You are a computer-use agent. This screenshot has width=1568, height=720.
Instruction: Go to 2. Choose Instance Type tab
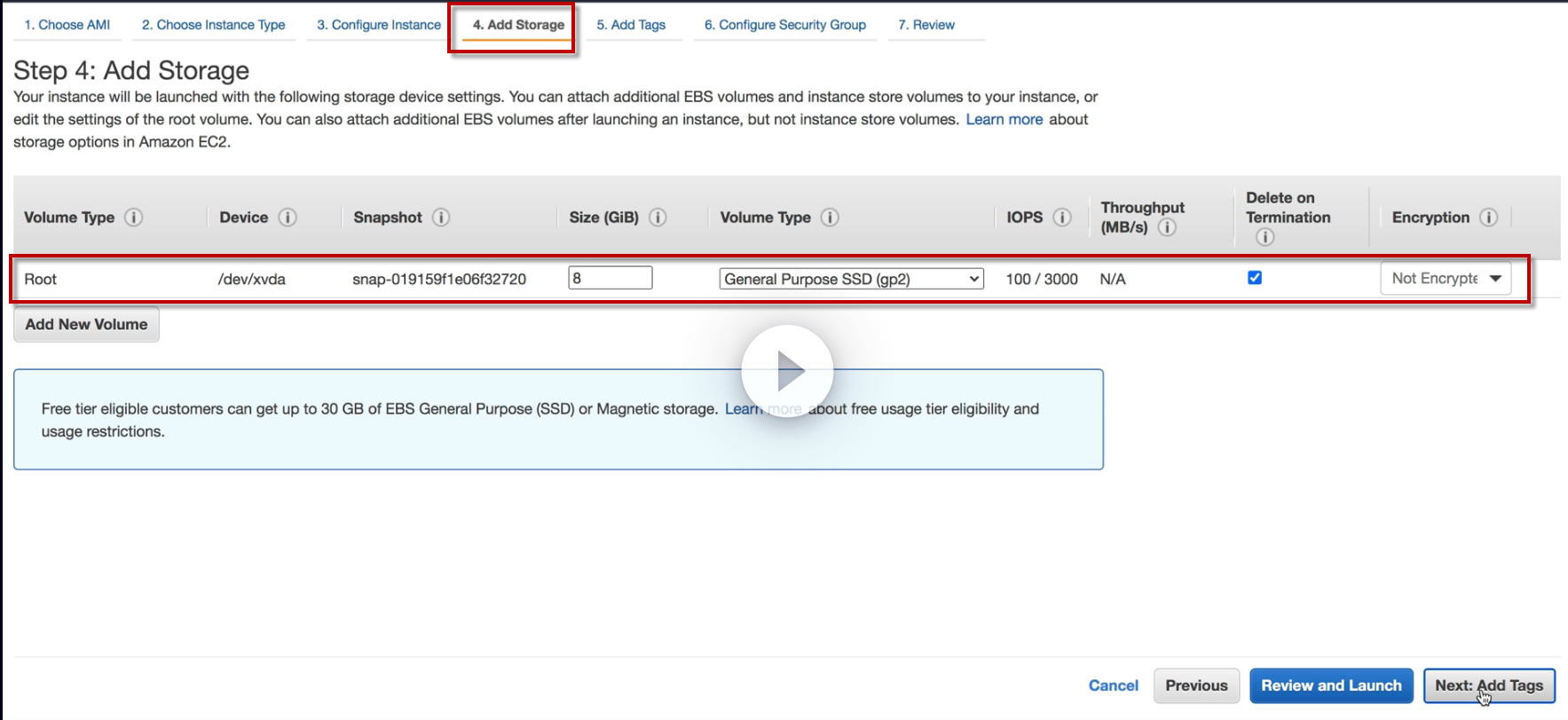[x=214, y=25]
